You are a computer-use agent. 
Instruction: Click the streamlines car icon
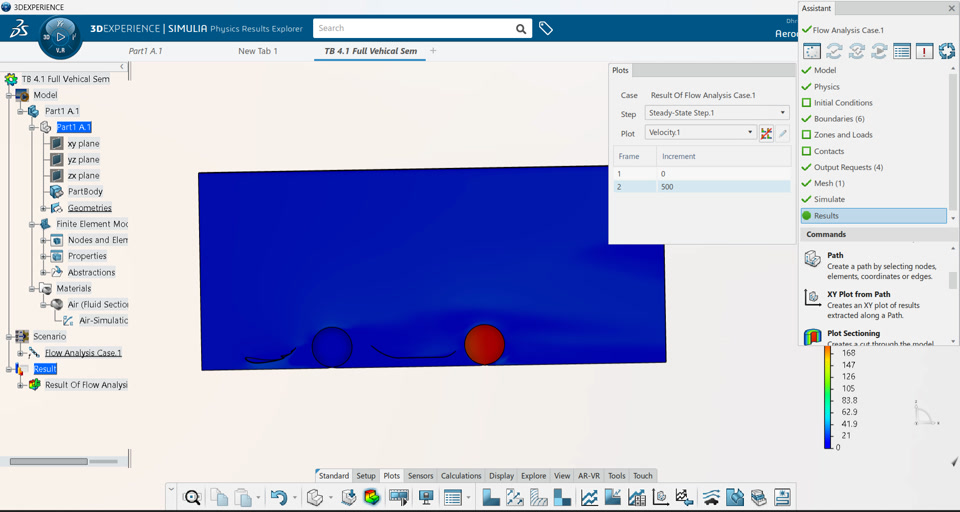(711, 497)
